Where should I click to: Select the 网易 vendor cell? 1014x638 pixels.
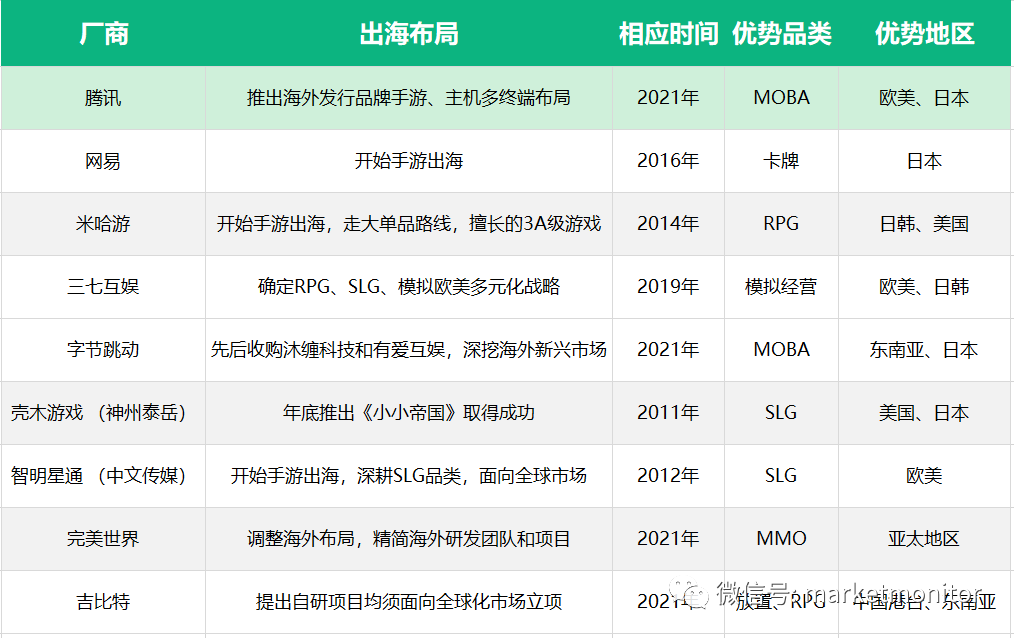(x=103, y=161)
